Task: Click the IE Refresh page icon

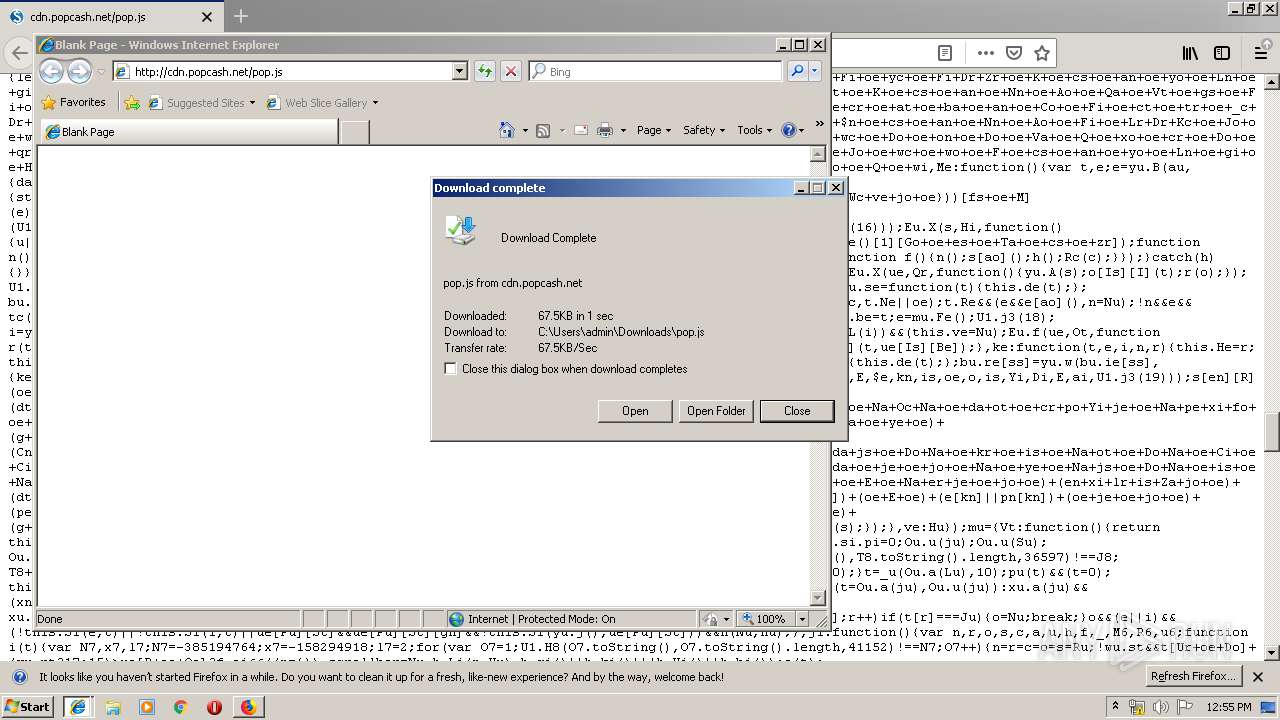Action: tap(484, 71)
